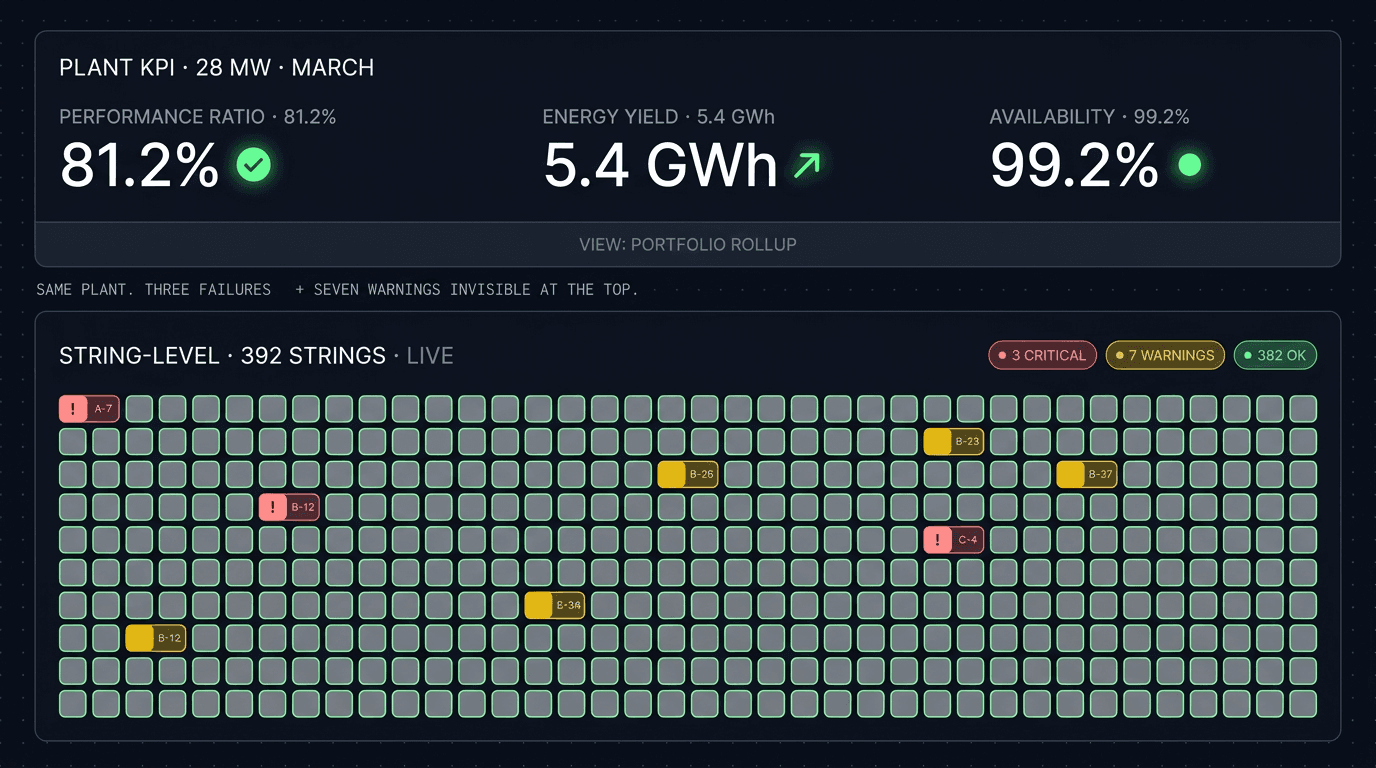Select the yellow warning tile B-37
The image size is (1376, 768).
(1086, 474)
